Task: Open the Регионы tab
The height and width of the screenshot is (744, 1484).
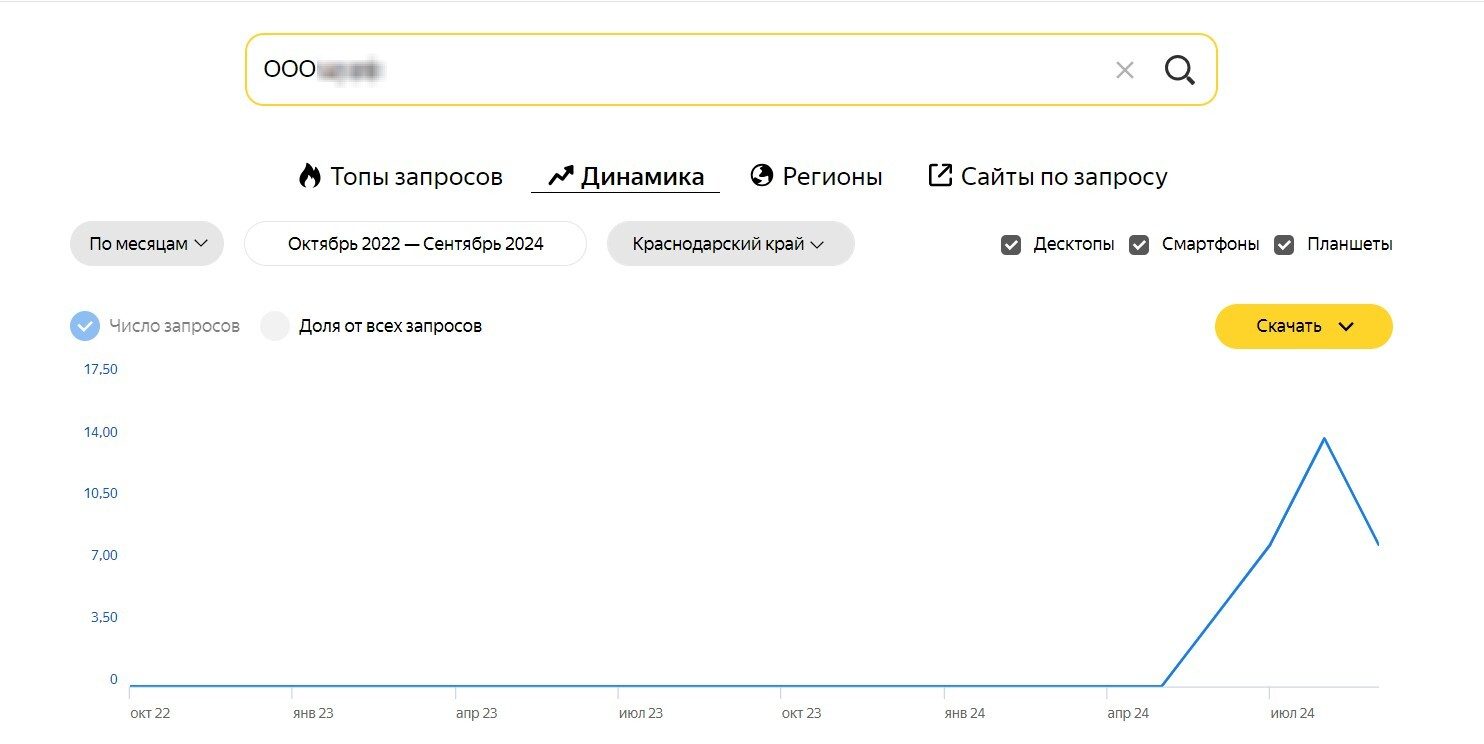Action: [x=832, y=177]
